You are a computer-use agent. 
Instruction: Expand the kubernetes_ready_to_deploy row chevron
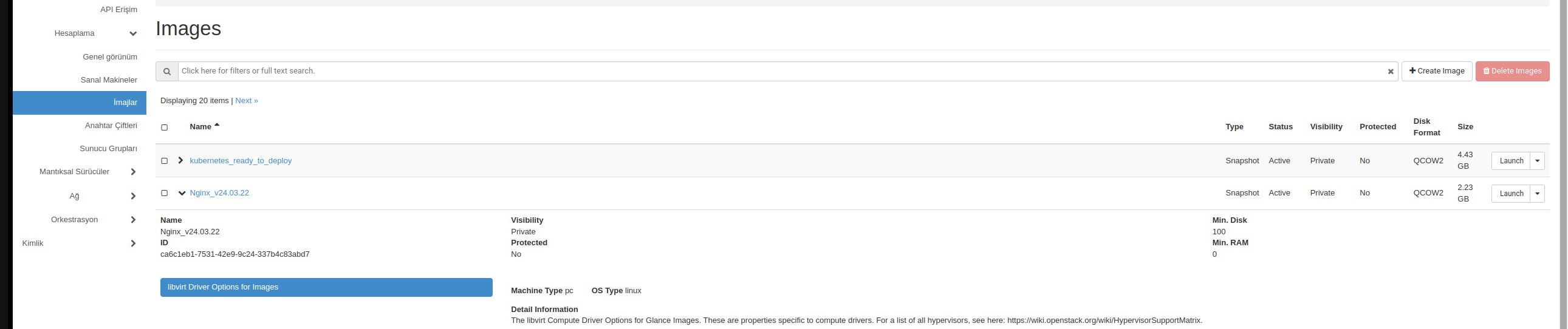pos(181,160)
